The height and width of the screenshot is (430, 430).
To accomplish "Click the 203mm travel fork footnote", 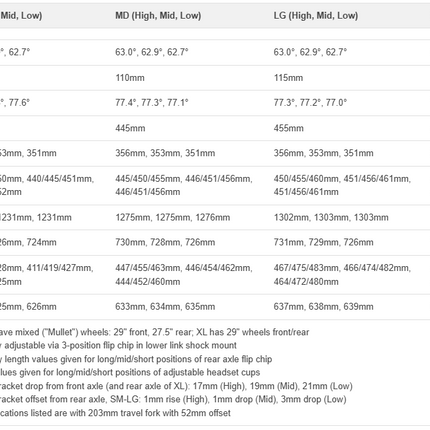I will pyautogui.click(x=115, y=413).
